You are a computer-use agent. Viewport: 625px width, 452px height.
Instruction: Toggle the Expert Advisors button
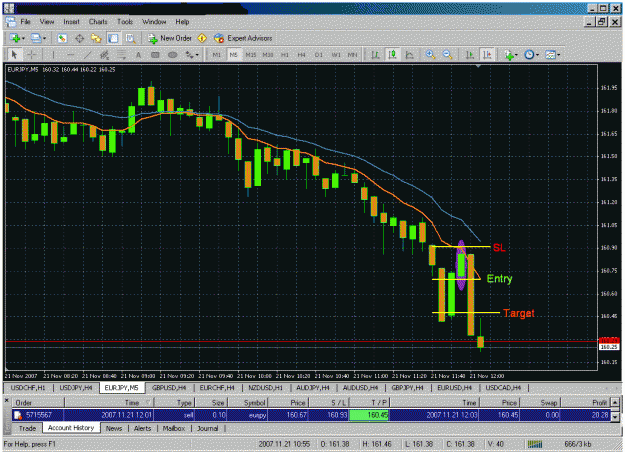[x=243, y=38]
